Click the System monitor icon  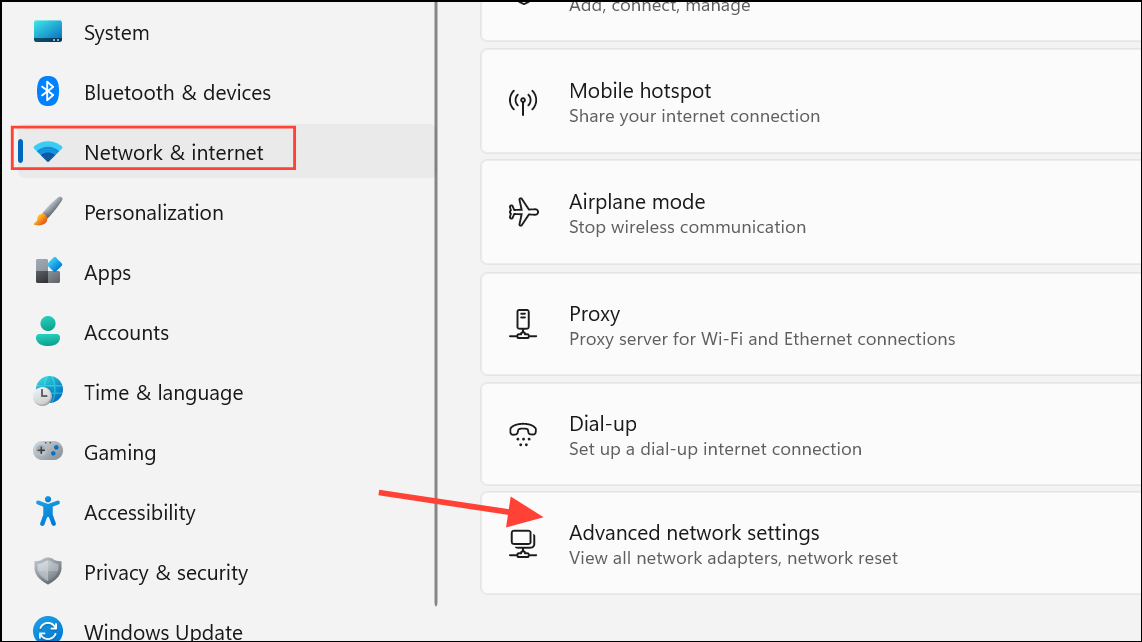48,31
